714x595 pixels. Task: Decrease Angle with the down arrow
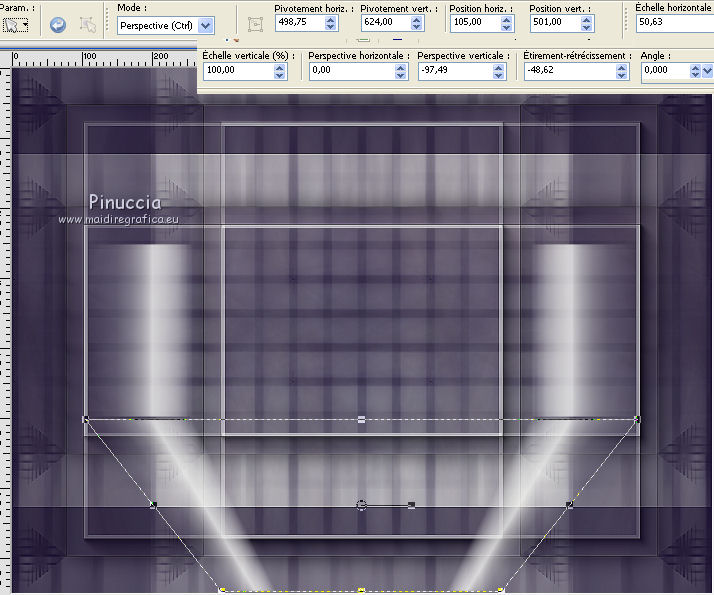click(695, 75)
